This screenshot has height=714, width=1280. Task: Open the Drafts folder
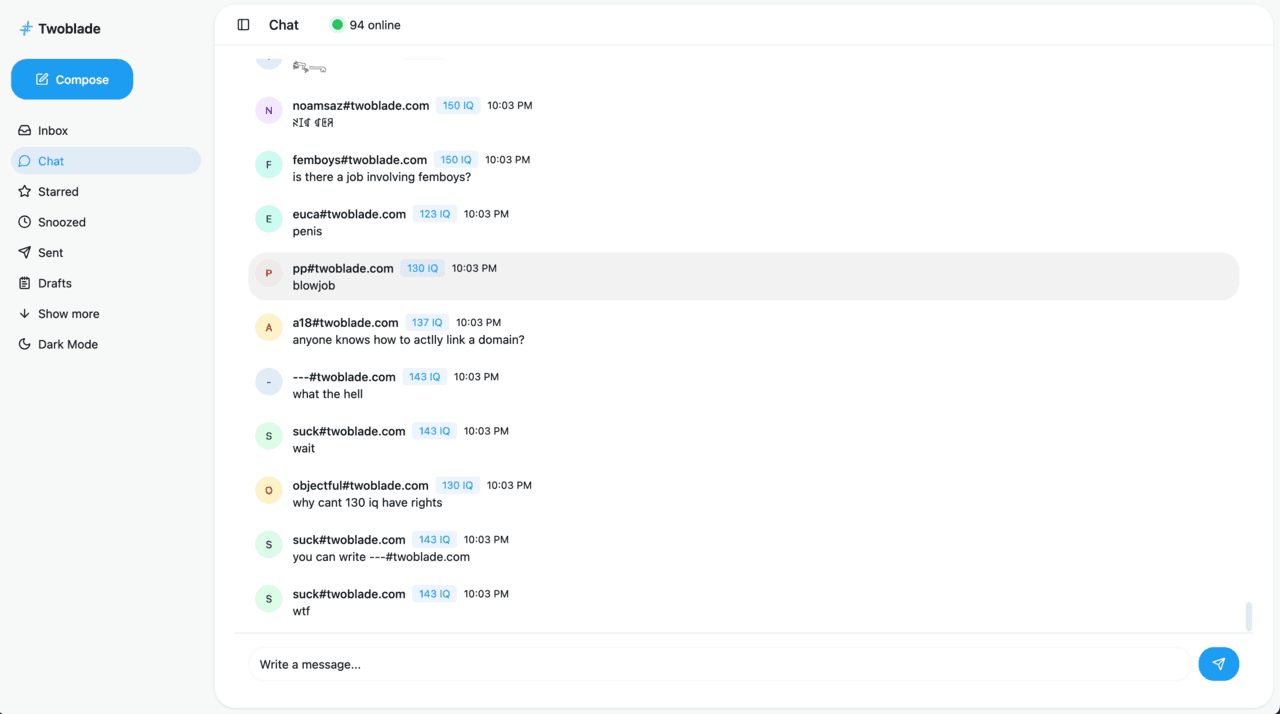click(x=105, y=283)
